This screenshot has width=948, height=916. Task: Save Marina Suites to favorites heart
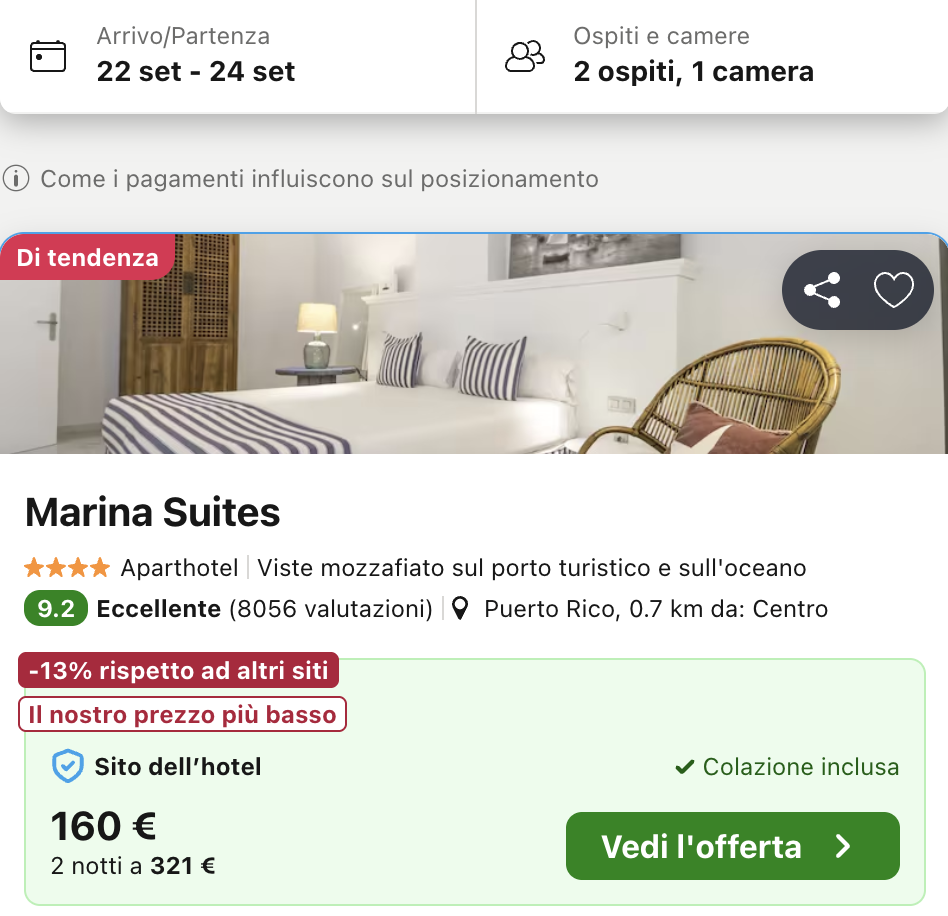894,290
